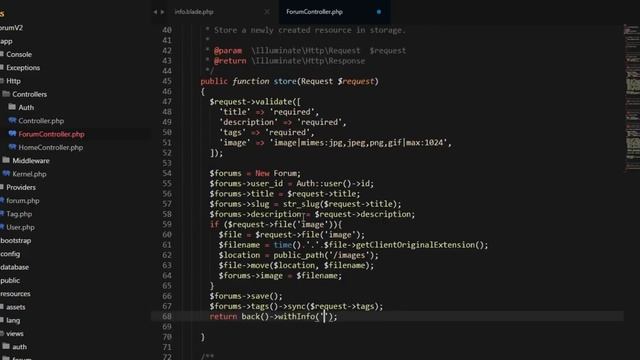Select the ForumController.php tab
This screenshot has width=640, height=360.
coord(314,12)
